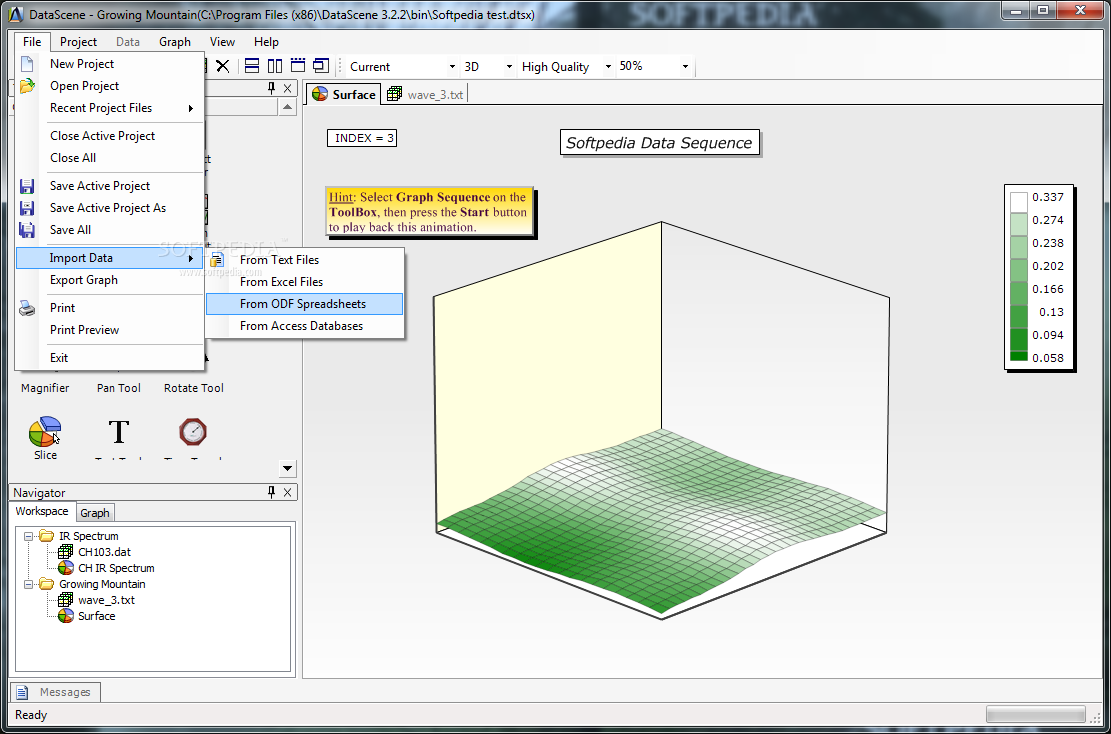Pin the Navigator panel
Viewport: 1111px width, 734px height.
coord(271,492)
